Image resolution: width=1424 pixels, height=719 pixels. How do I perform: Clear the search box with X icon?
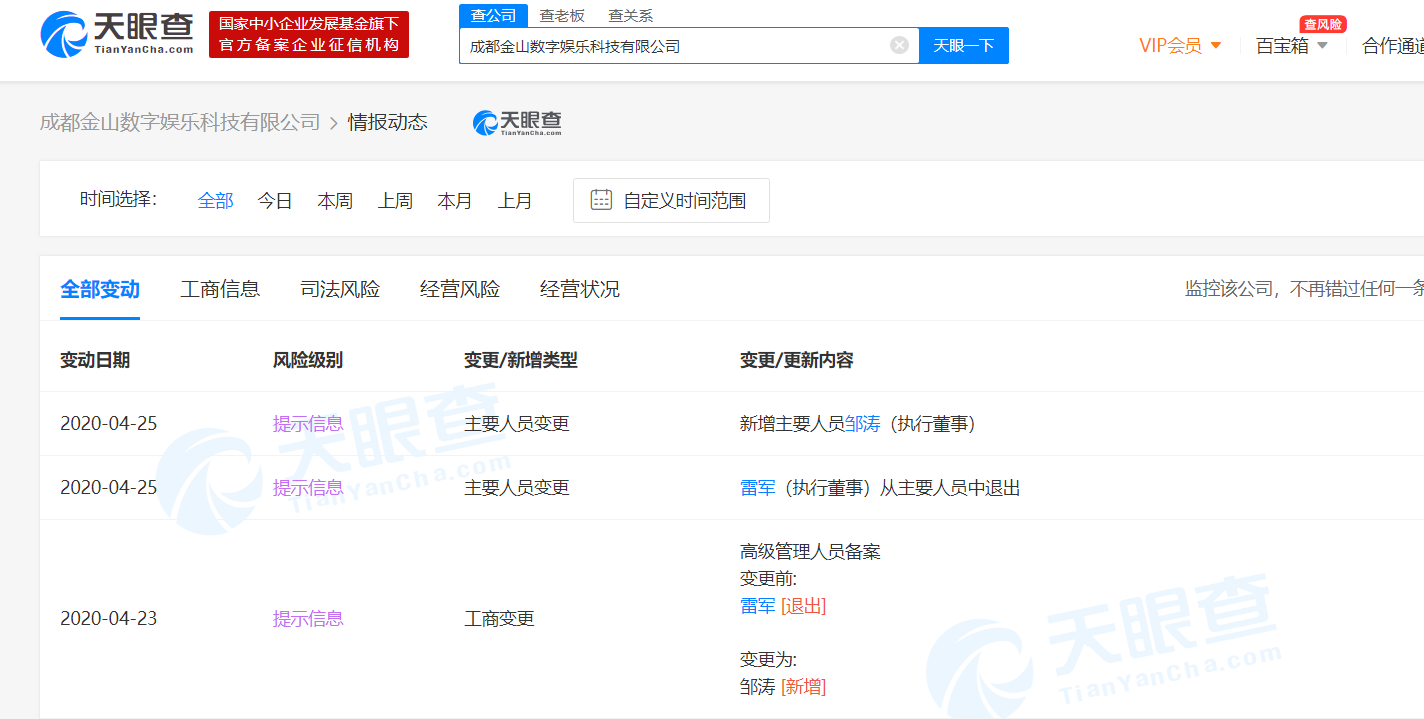899,45
